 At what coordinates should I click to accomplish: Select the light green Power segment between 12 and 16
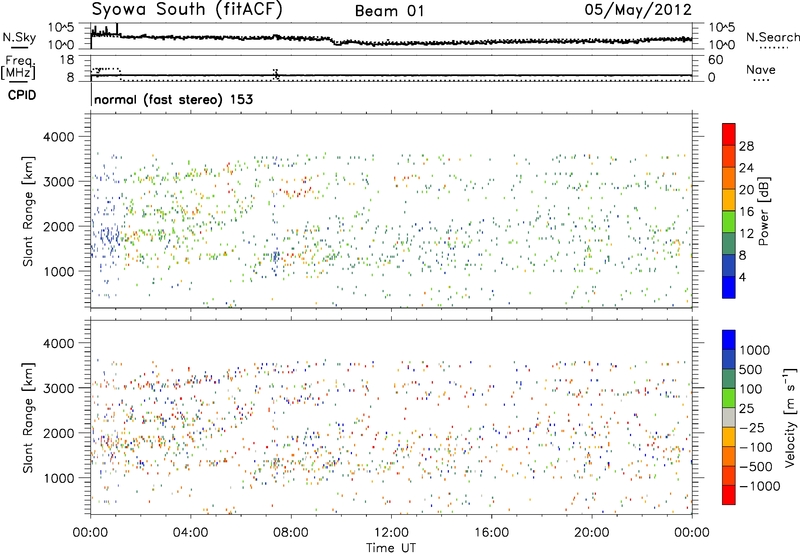point(729,221)
